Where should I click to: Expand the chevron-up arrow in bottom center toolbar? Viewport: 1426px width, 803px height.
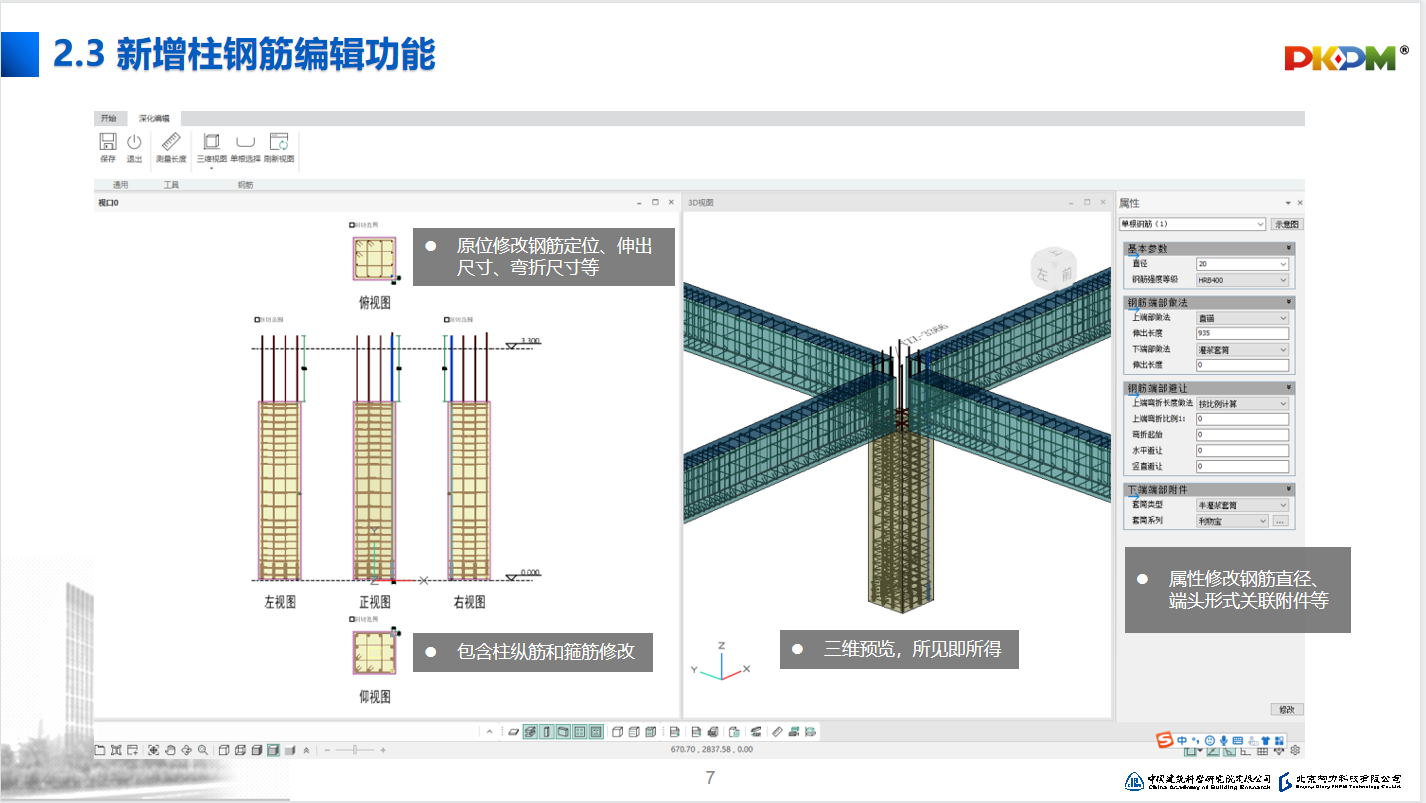489,732
